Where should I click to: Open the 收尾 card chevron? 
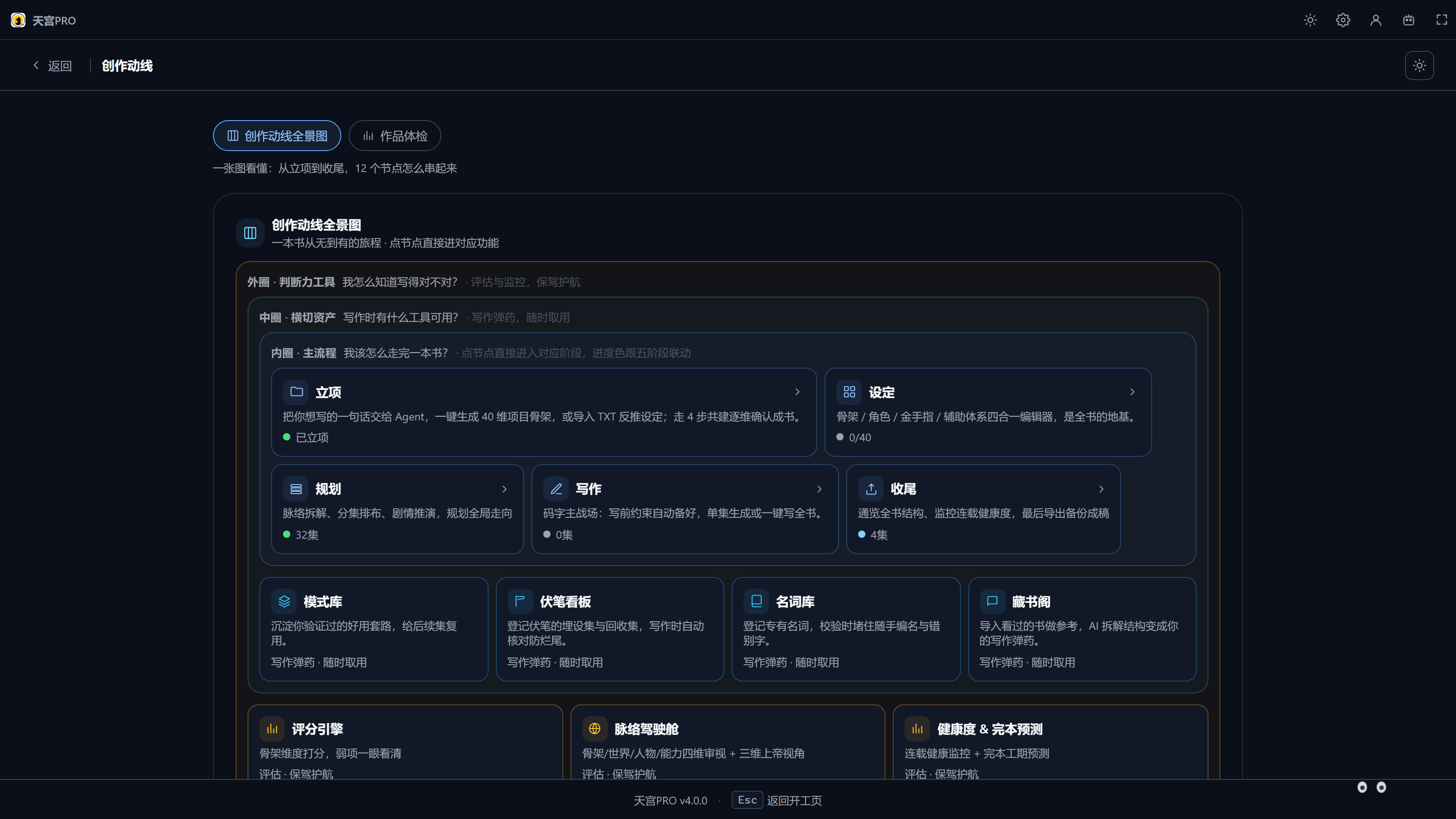(1101, 489)
